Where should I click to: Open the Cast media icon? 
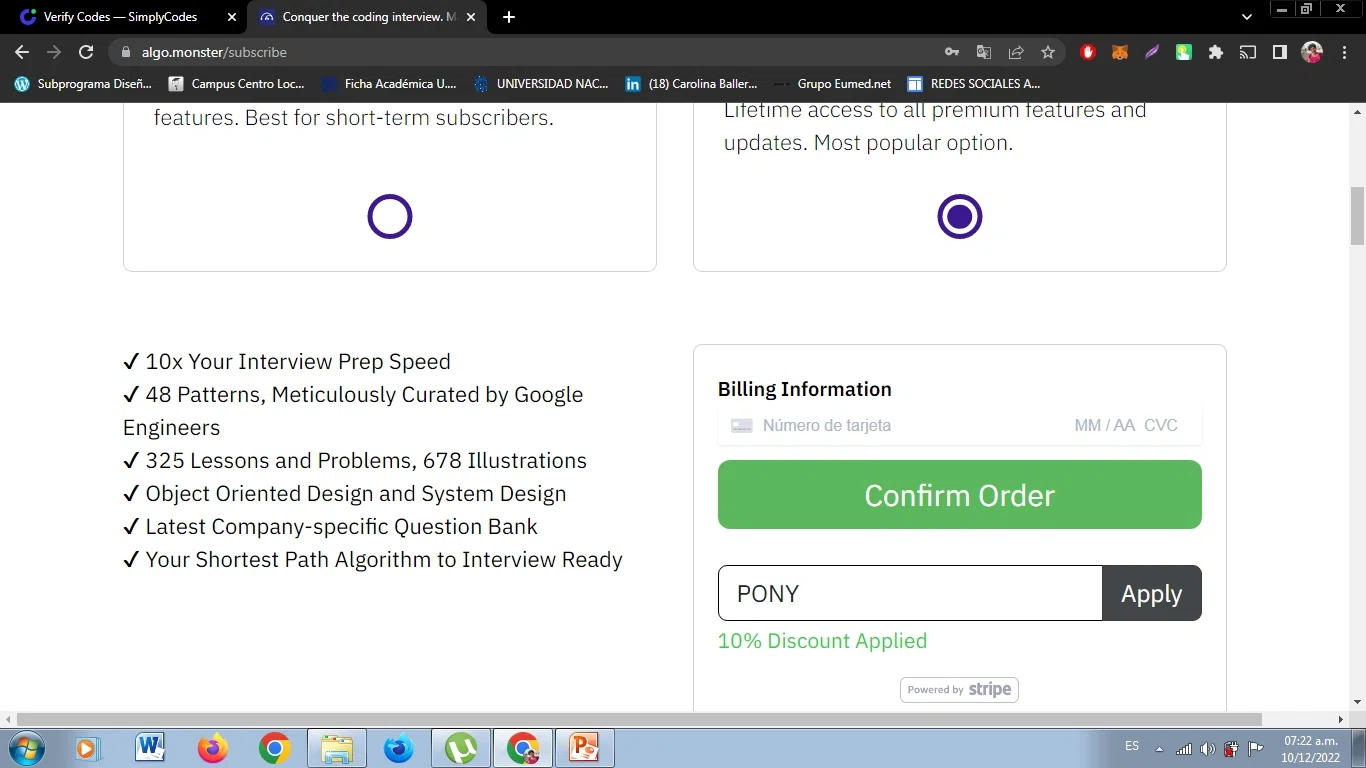(1248, 52)
